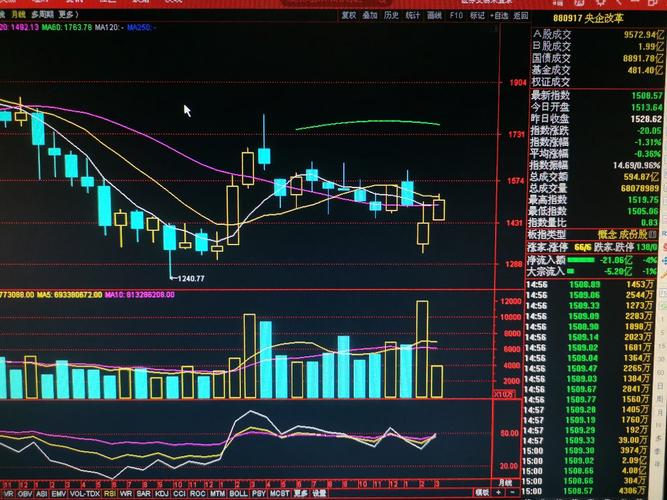Click the 指数涨跌 -20.05 row

tap(597, 130)
